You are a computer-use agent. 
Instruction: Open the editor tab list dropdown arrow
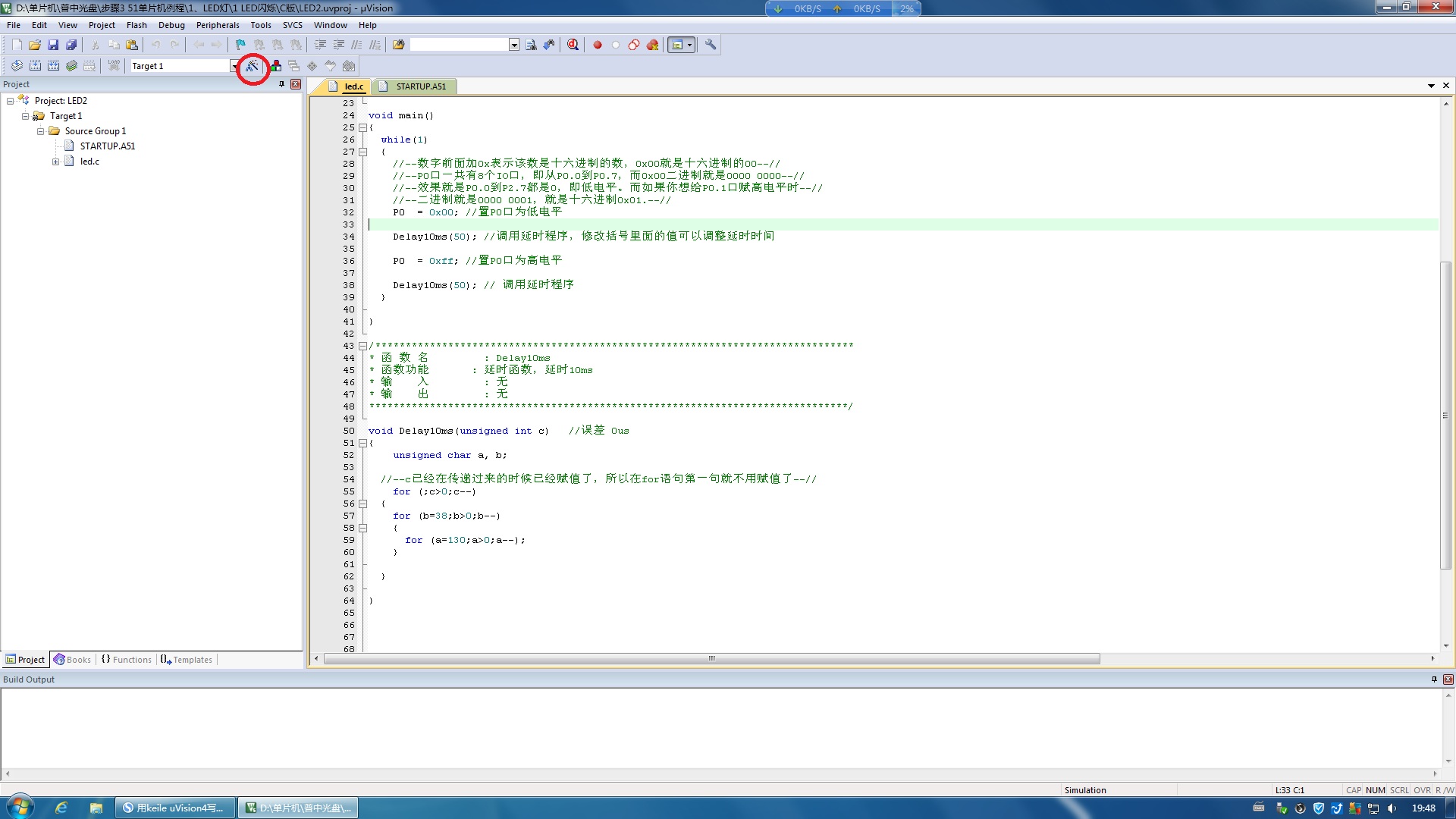pos(1431,86)
